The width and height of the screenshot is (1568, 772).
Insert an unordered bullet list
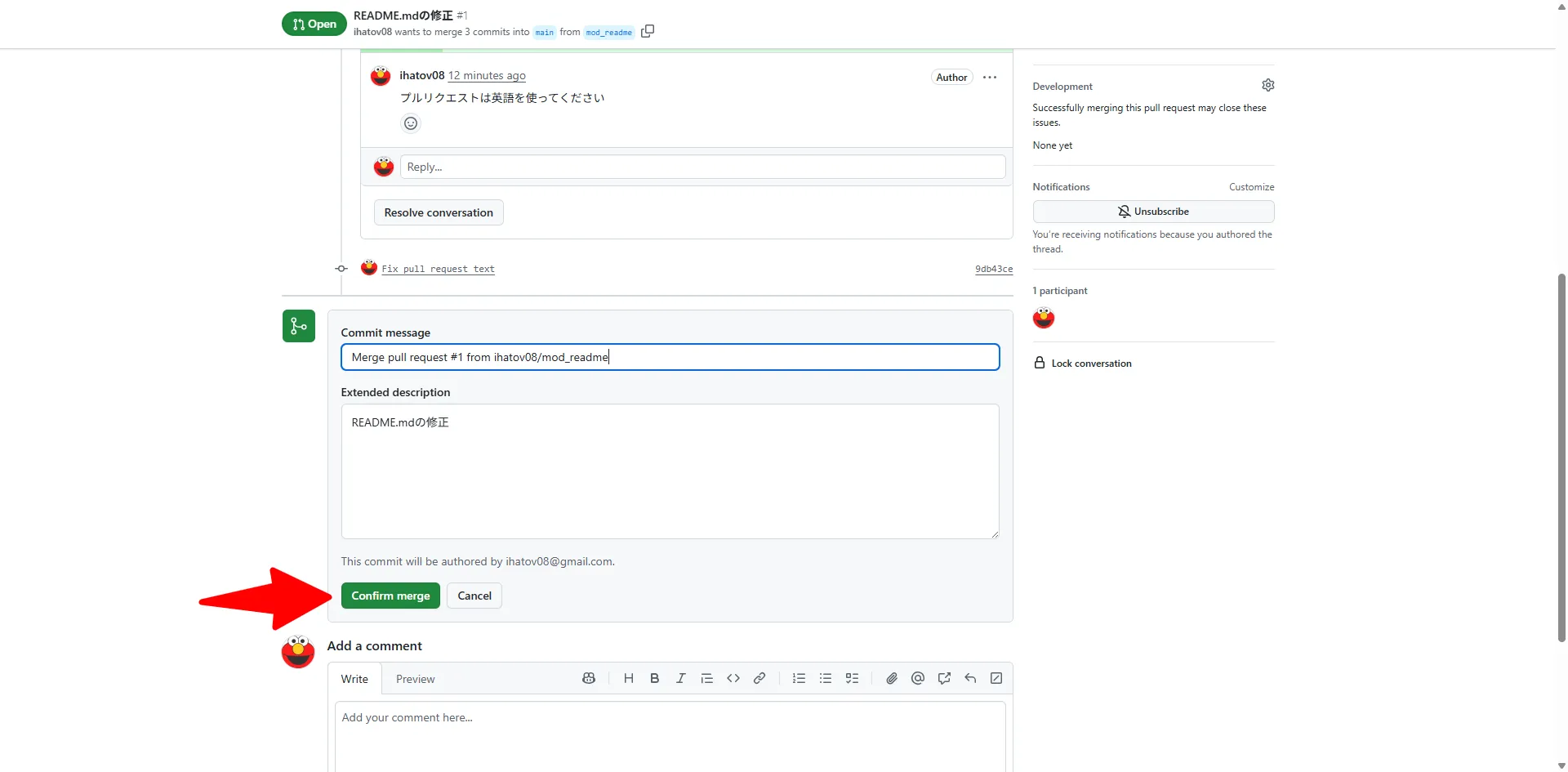[826, 678]
